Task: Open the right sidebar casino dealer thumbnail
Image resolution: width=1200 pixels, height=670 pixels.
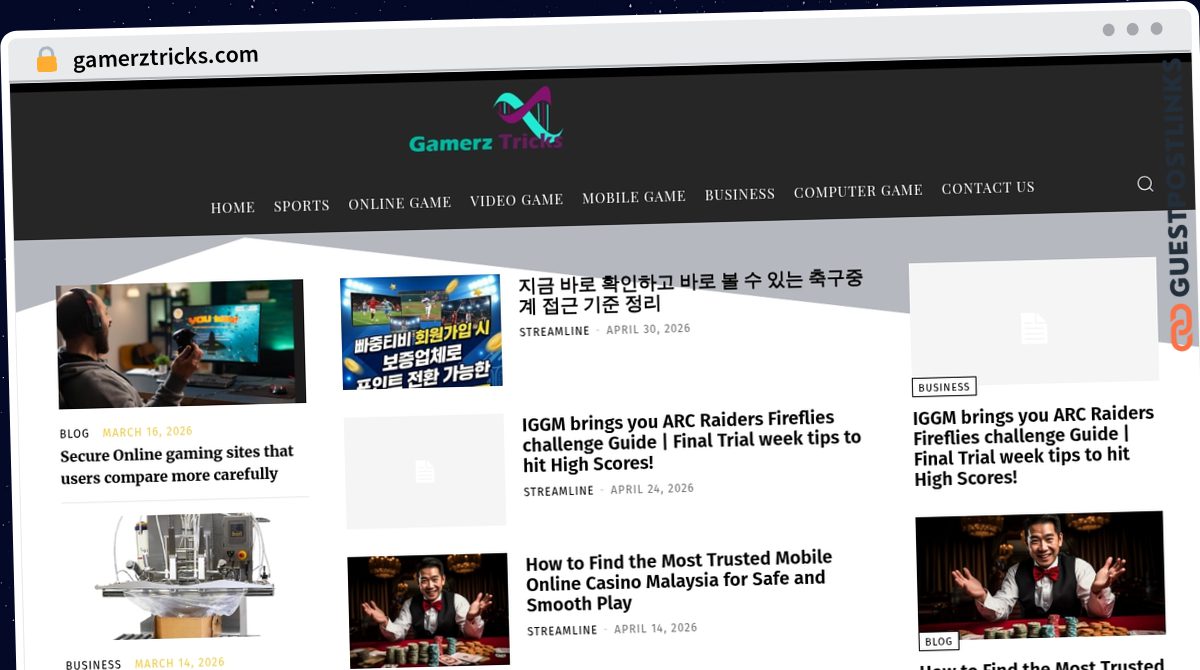Action: [x=1041, y=575]
